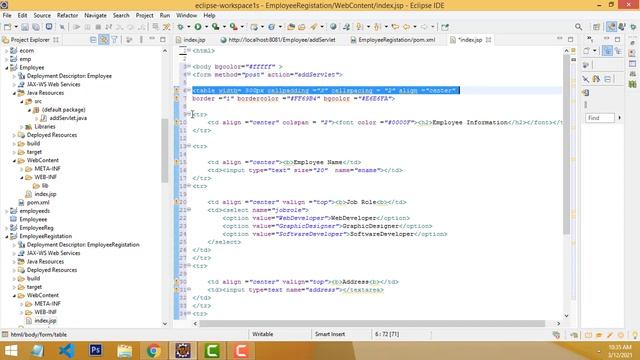Click the New file wizard icon
The height and width of the screenshot is (360, 640).
click(8, 27)
